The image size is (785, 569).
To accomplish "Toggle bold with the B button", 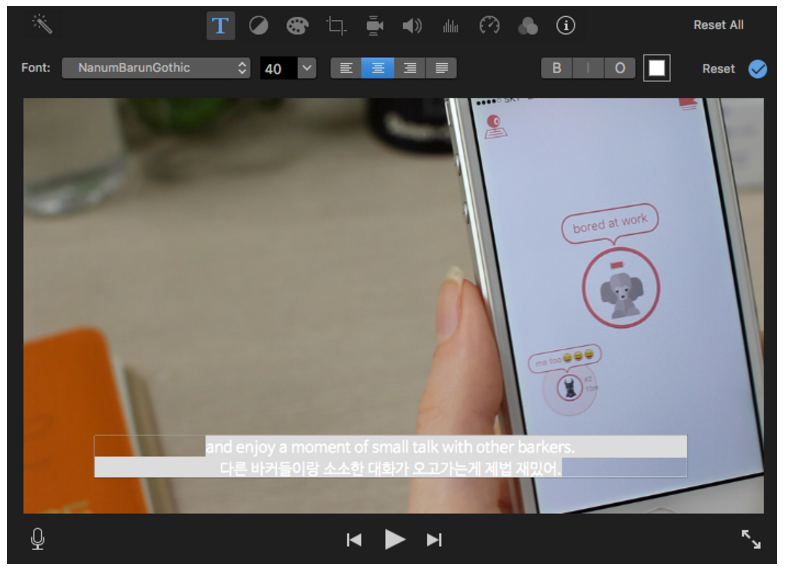I will click(556, 68).
